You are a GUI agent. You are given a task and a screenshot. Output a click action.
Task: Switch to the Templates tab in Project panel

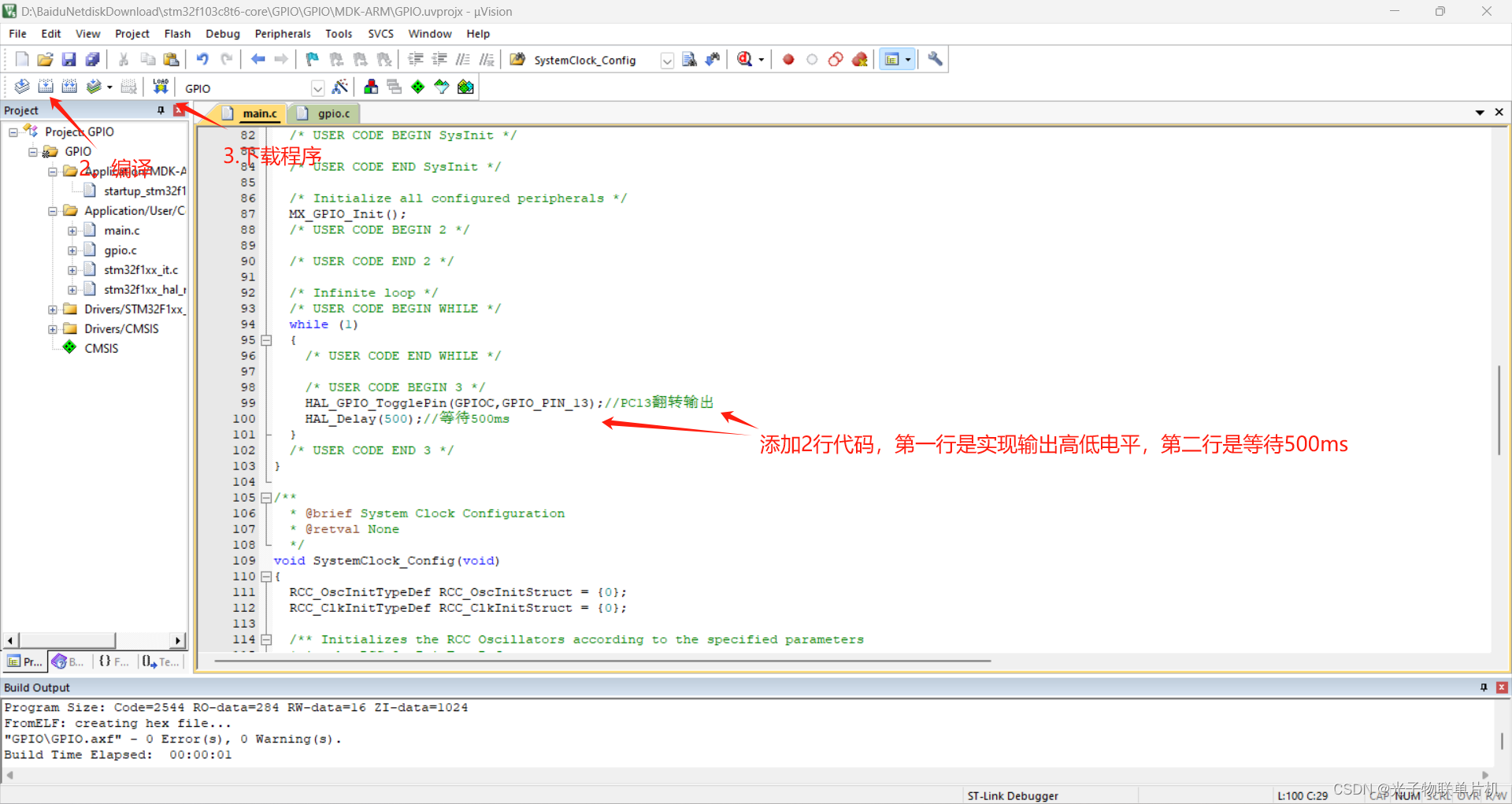click(x=161, y=661)
